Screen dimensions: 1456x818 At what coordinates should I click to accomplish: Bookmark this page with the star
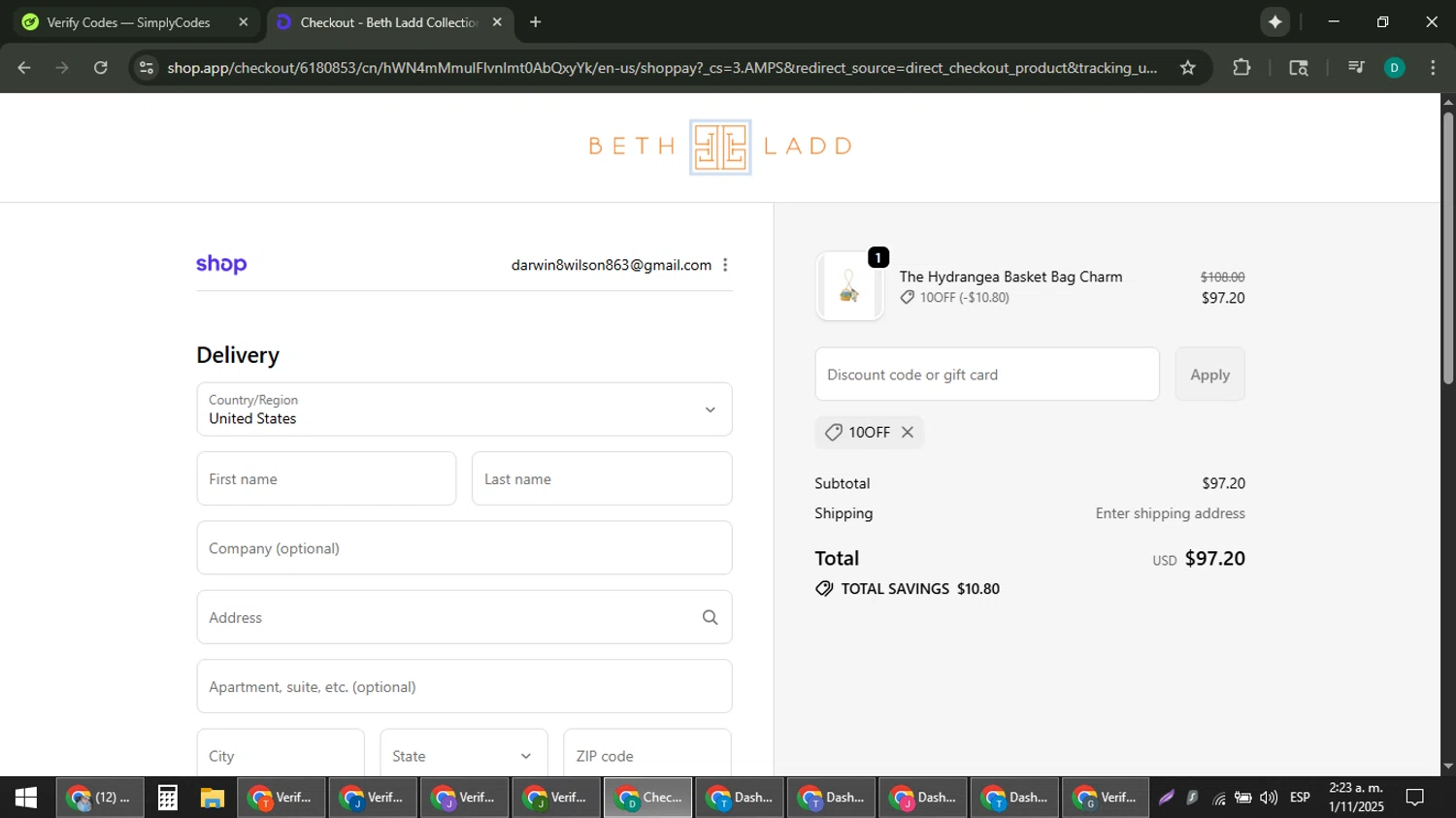(x=1187, y=68)
